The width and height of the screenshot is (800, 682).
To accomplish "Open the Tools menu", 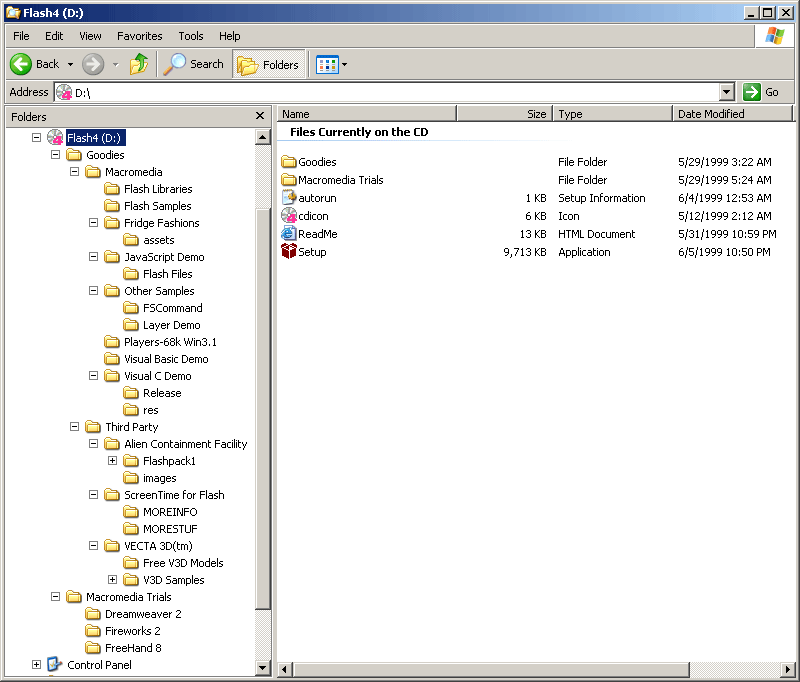I will point(191,36).
